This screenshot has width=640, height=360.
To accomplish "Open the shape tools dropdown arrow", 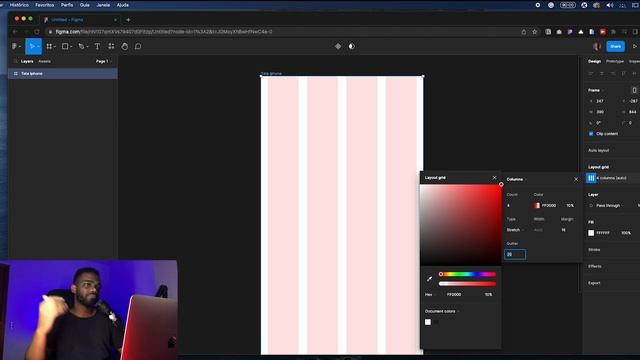I will (71, 47).
